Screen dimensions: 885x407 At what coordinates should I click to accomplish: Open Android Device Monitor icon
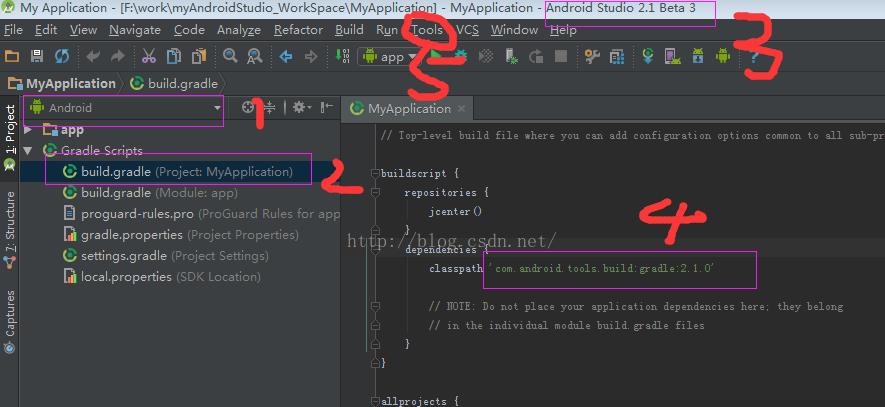[722, 56]
